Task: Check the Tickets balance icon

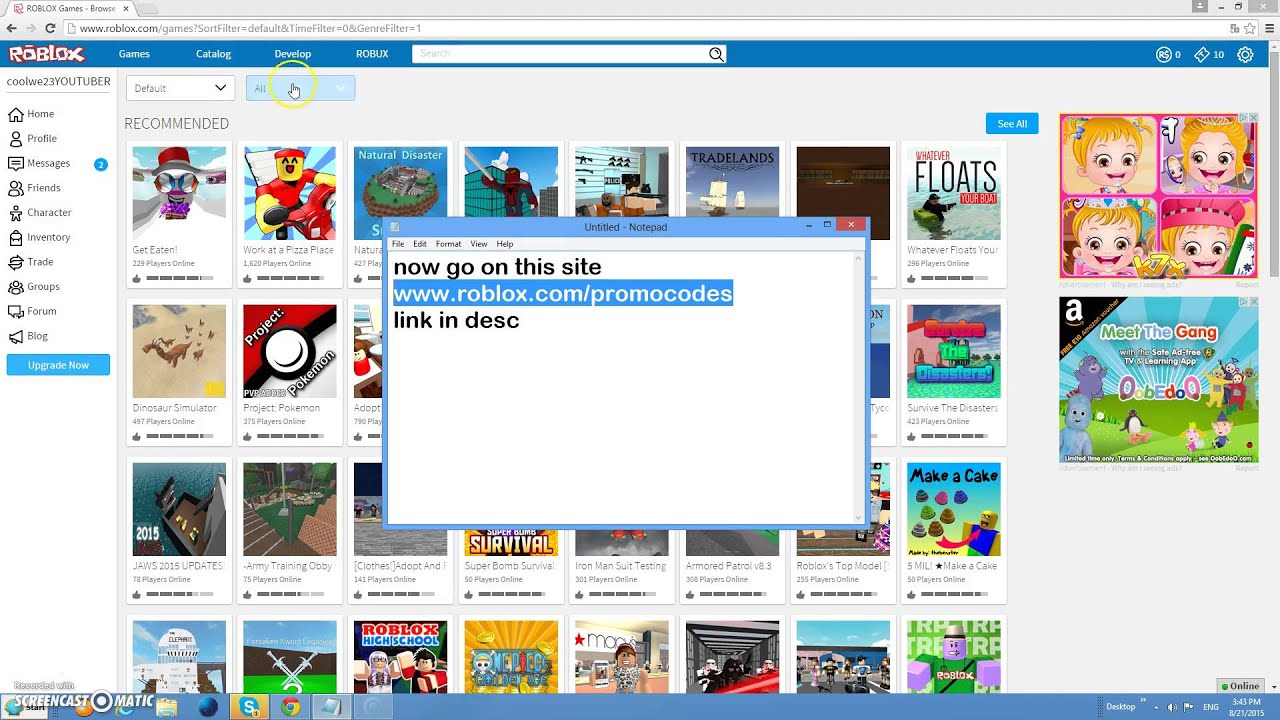Action: 1201,55
